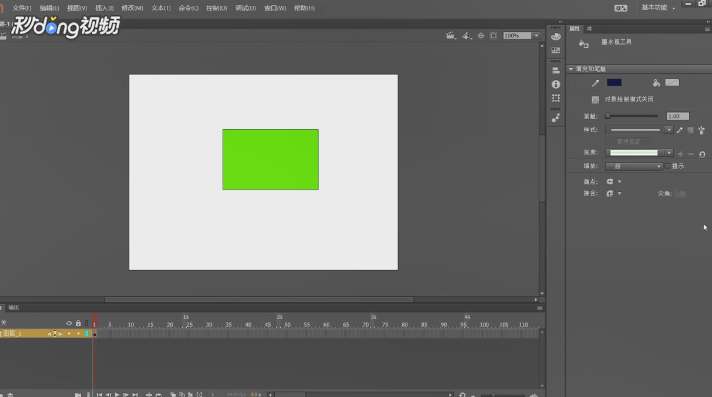Open the 缩放 scale dropdown
Viewport: 712px width, 397px height.
pos(634,166)
